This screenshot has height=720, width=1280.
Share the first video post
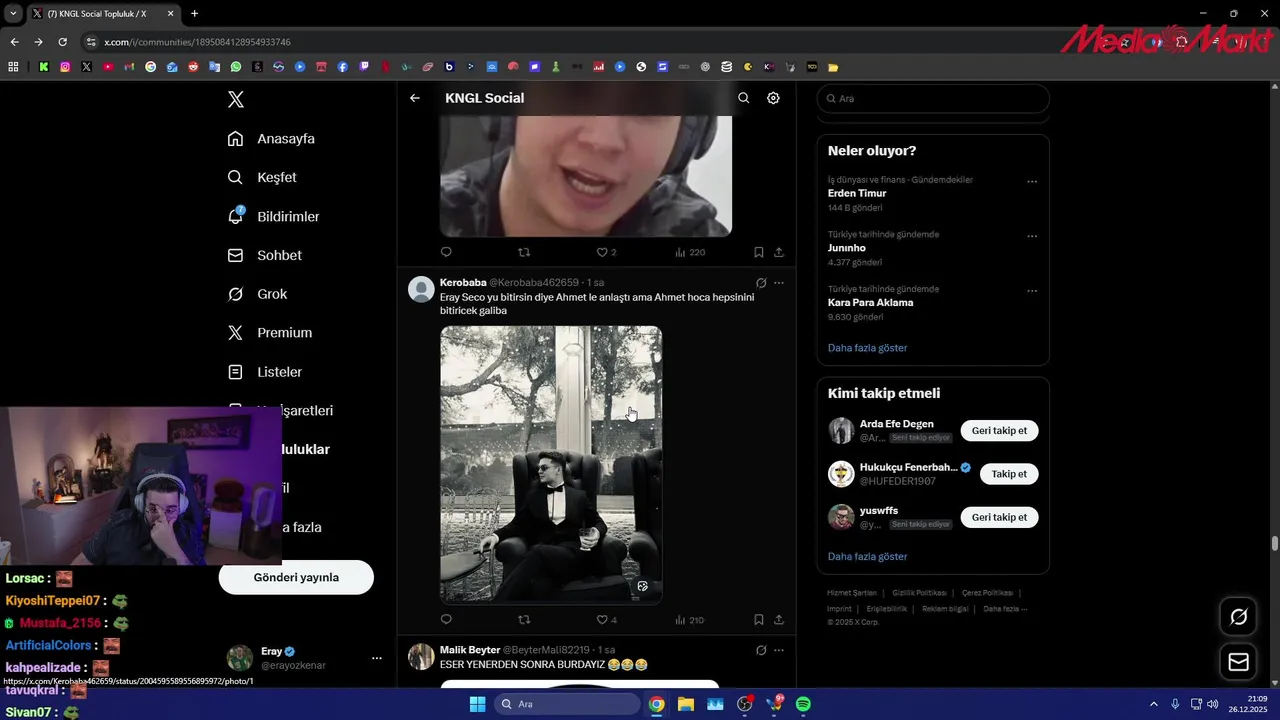pos(779,252)
